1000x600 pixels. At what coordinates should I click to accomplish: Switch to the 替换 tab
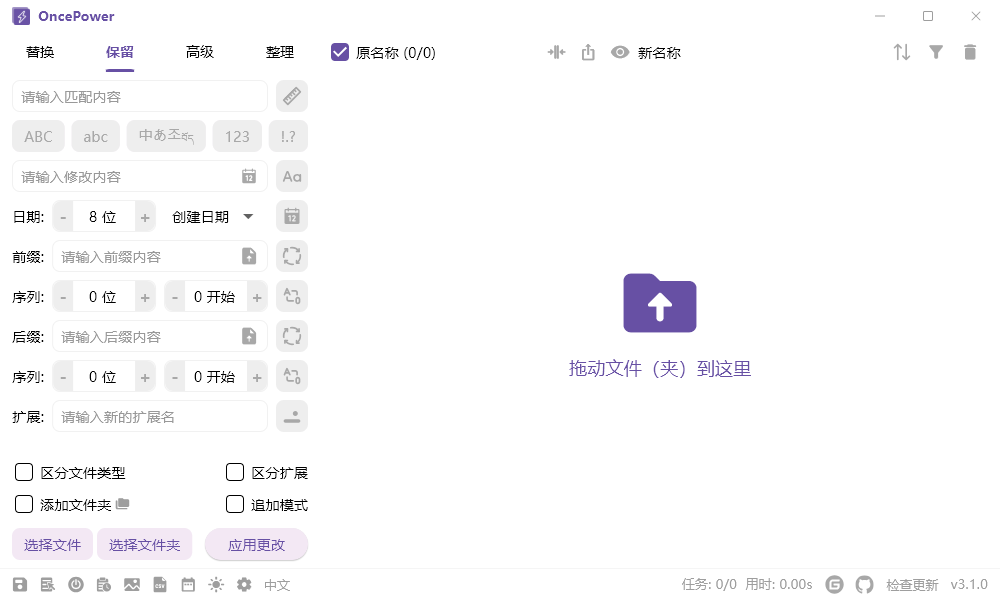click(40, 52)
